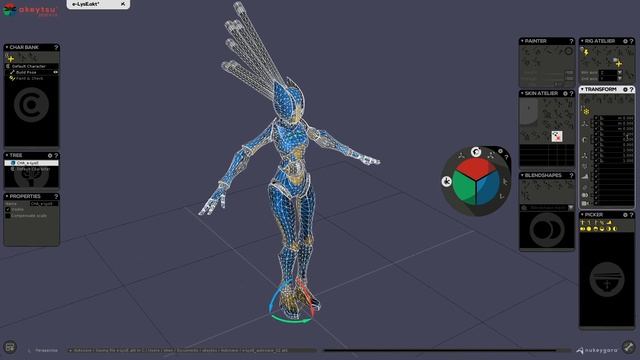Screen dimensions: 640x360
Task: Open Picker panel help question mark
Action: [631, 215]
